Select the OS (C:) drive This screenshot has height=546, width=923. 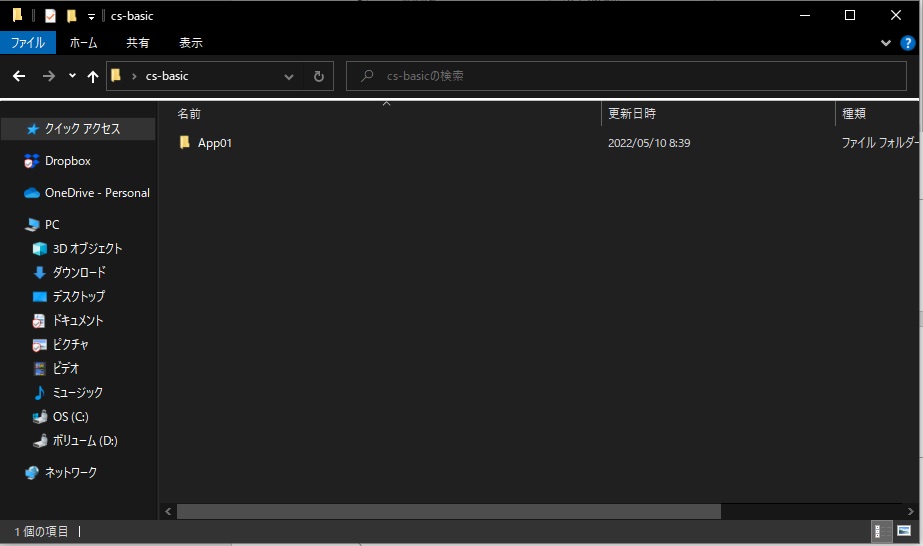coord(70,417)
